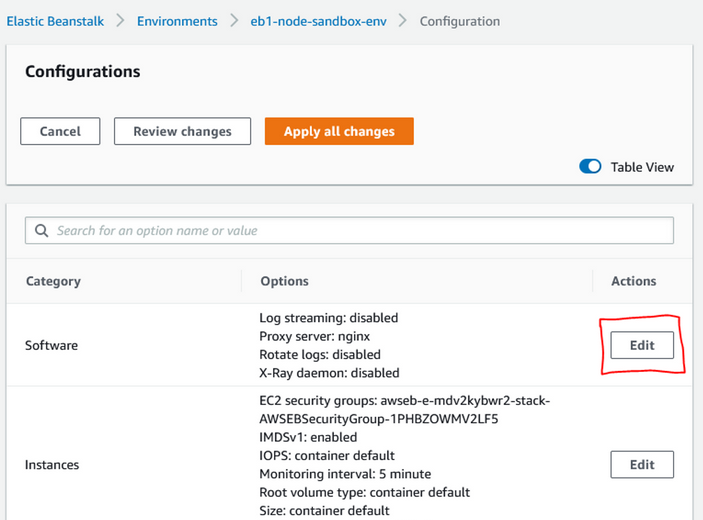Click 'X-Ray daemon: disabled' option text

329,373
